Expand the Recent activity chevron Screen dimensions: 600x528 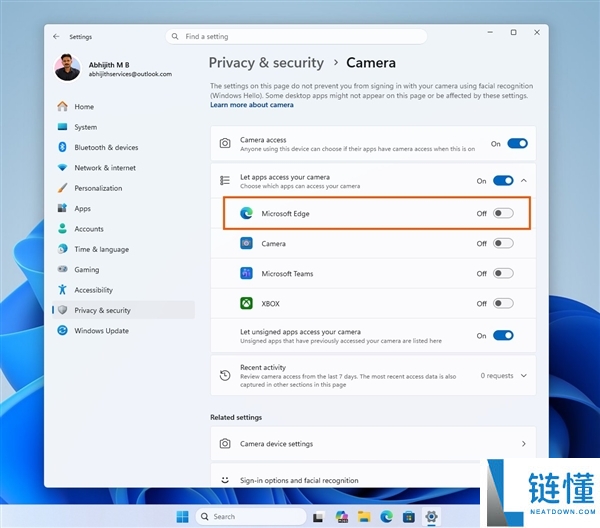[x=524, y=376]
